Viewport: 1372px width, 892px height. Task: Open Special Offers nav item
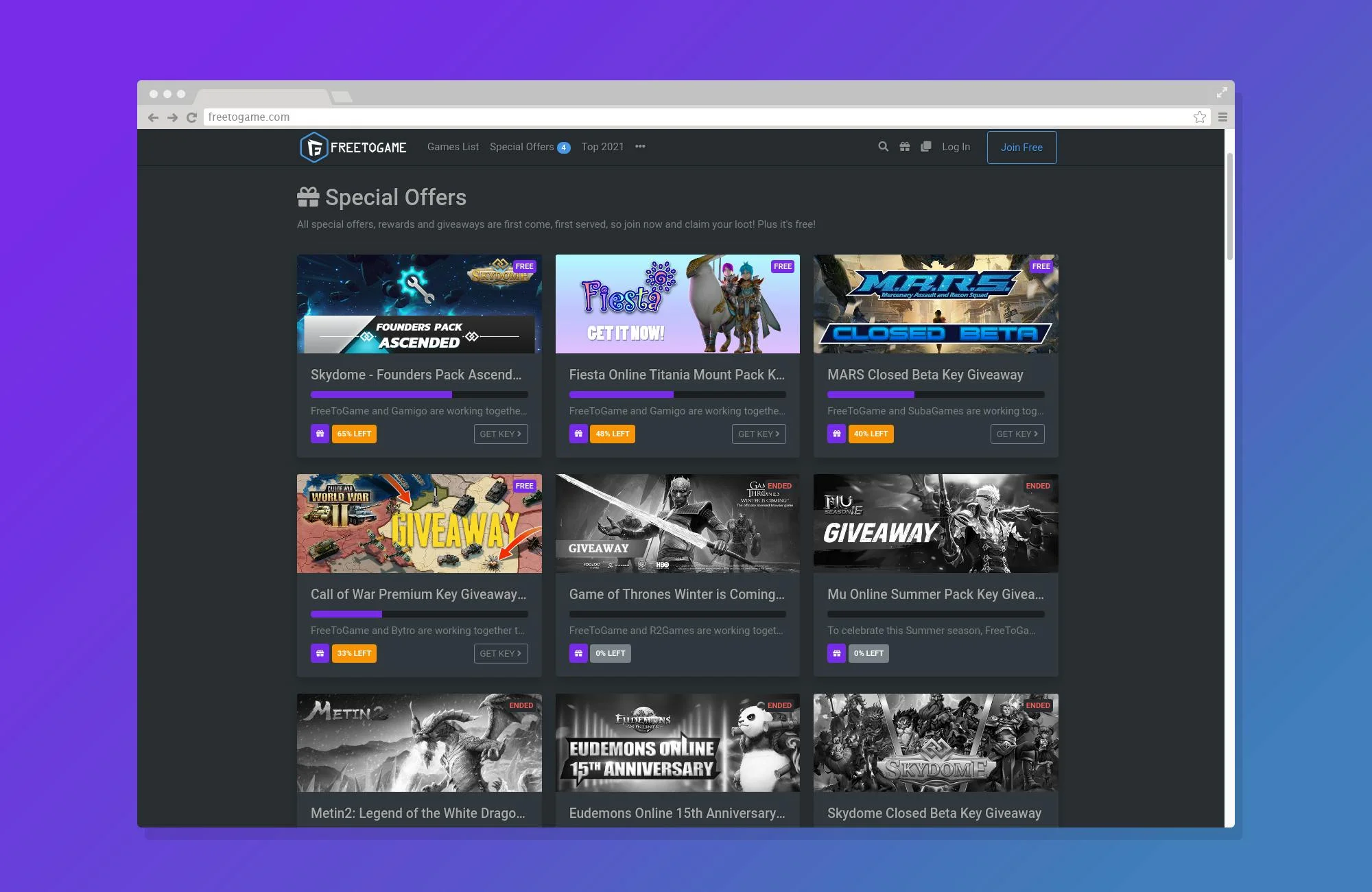point(530,147)
